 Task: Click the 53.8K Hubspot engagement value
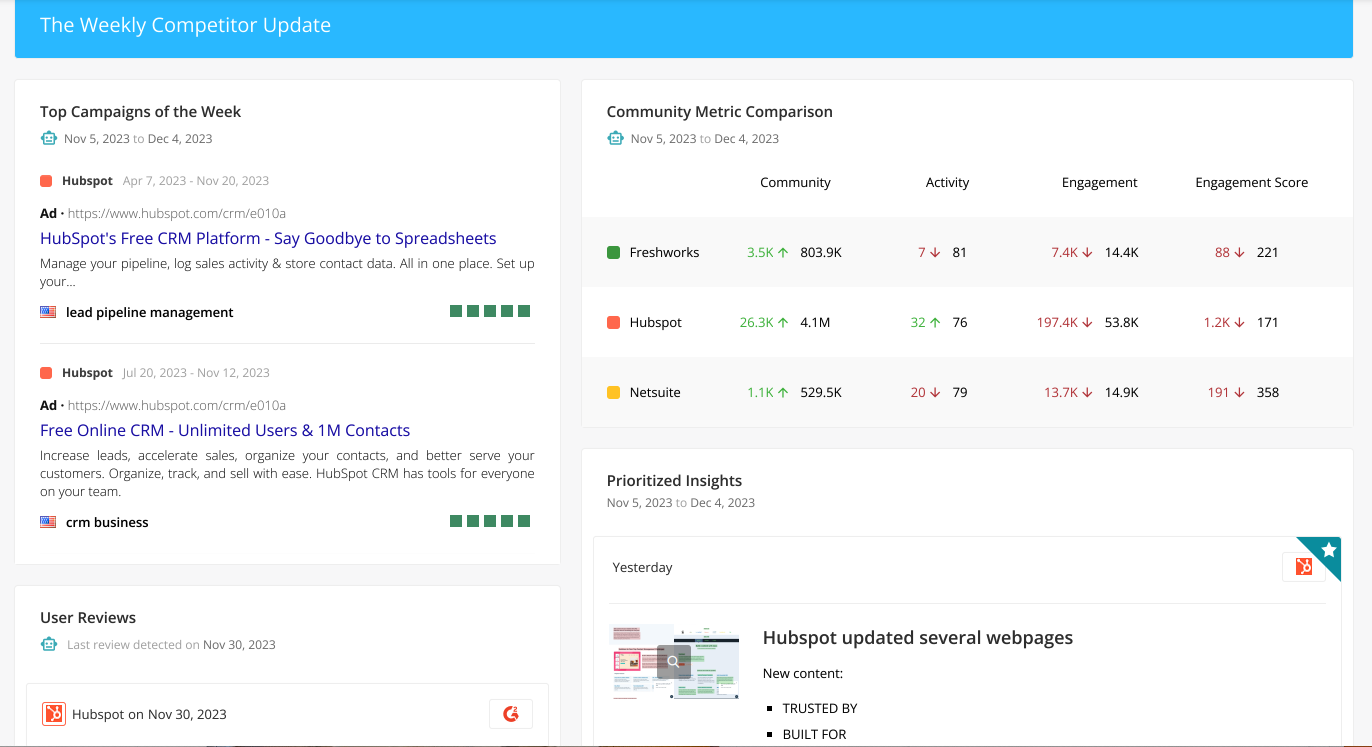click(x=1121, y=323)
